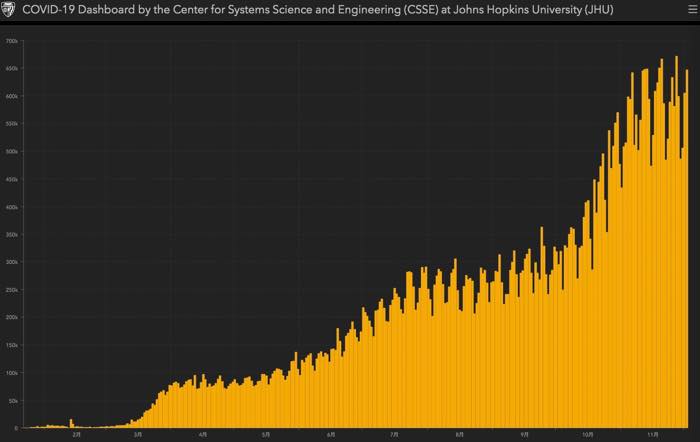
Task: Click the "250k" y-axis label
Action: pos(12,290)
